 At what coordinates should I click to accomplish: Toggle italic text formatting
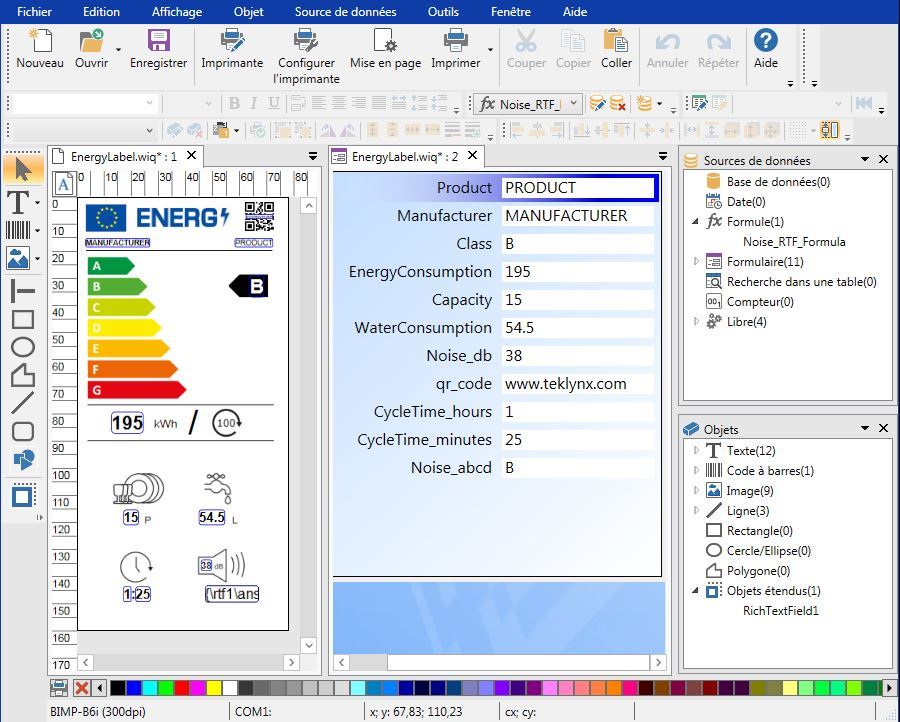[x=254, y=103]
